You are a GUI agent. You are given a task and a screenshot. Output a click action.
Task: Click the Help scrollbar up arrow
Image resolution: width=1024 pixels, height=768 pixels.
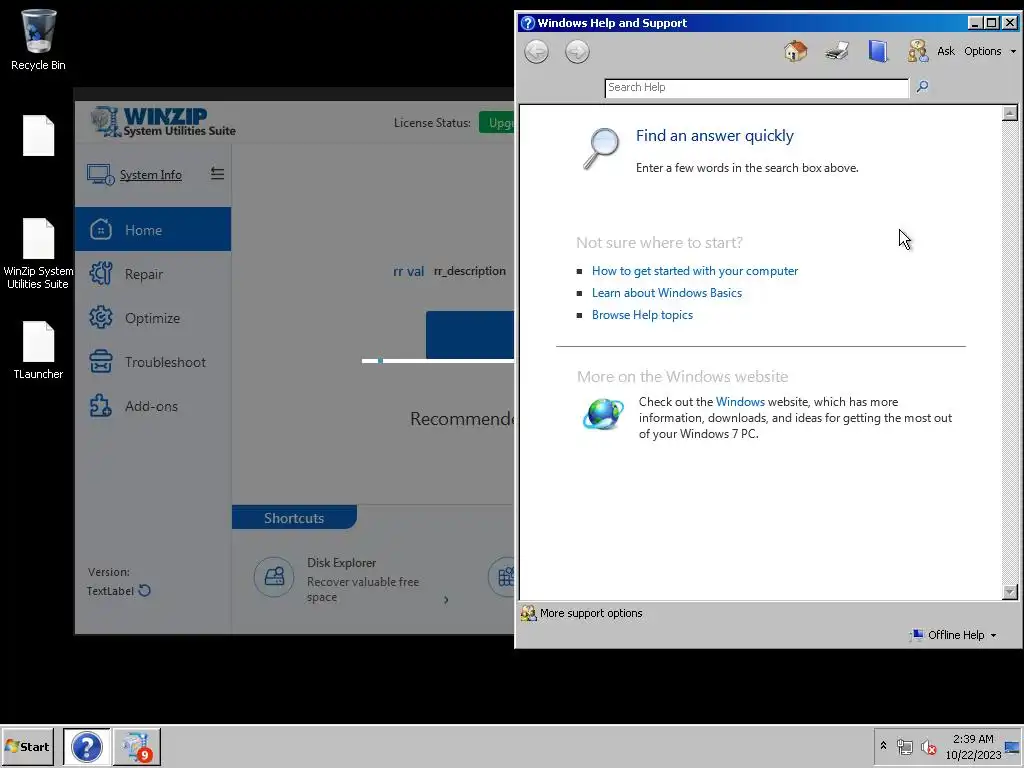1010,113
